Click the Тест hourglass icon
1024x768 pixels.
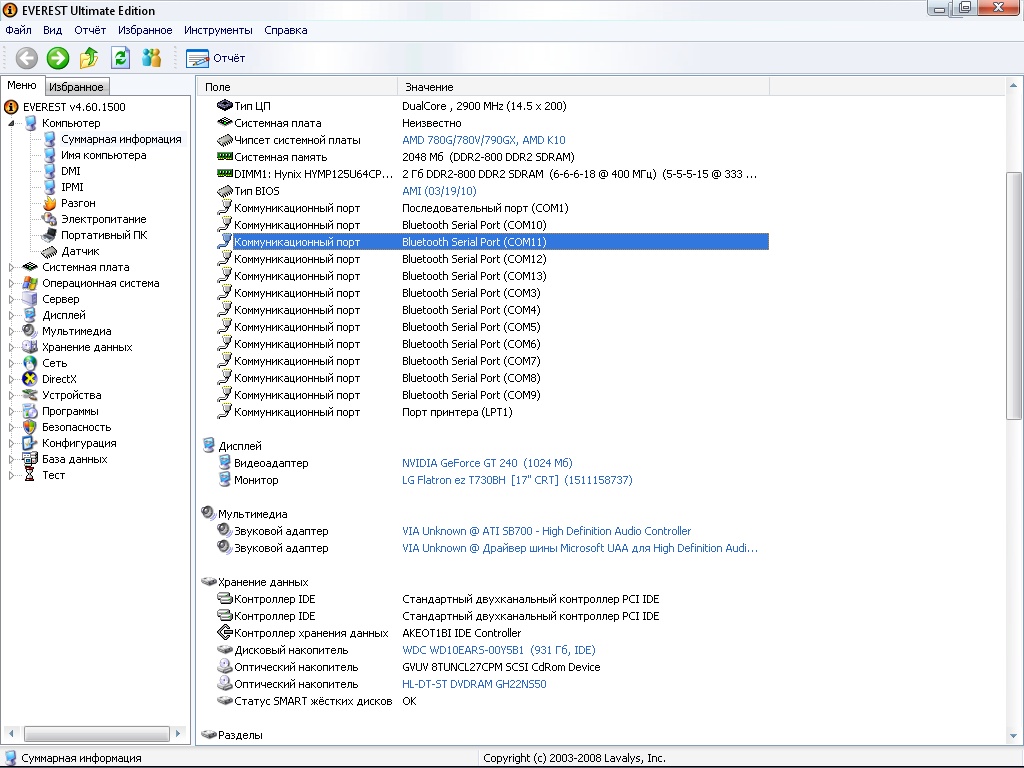[x=29, y=475]
